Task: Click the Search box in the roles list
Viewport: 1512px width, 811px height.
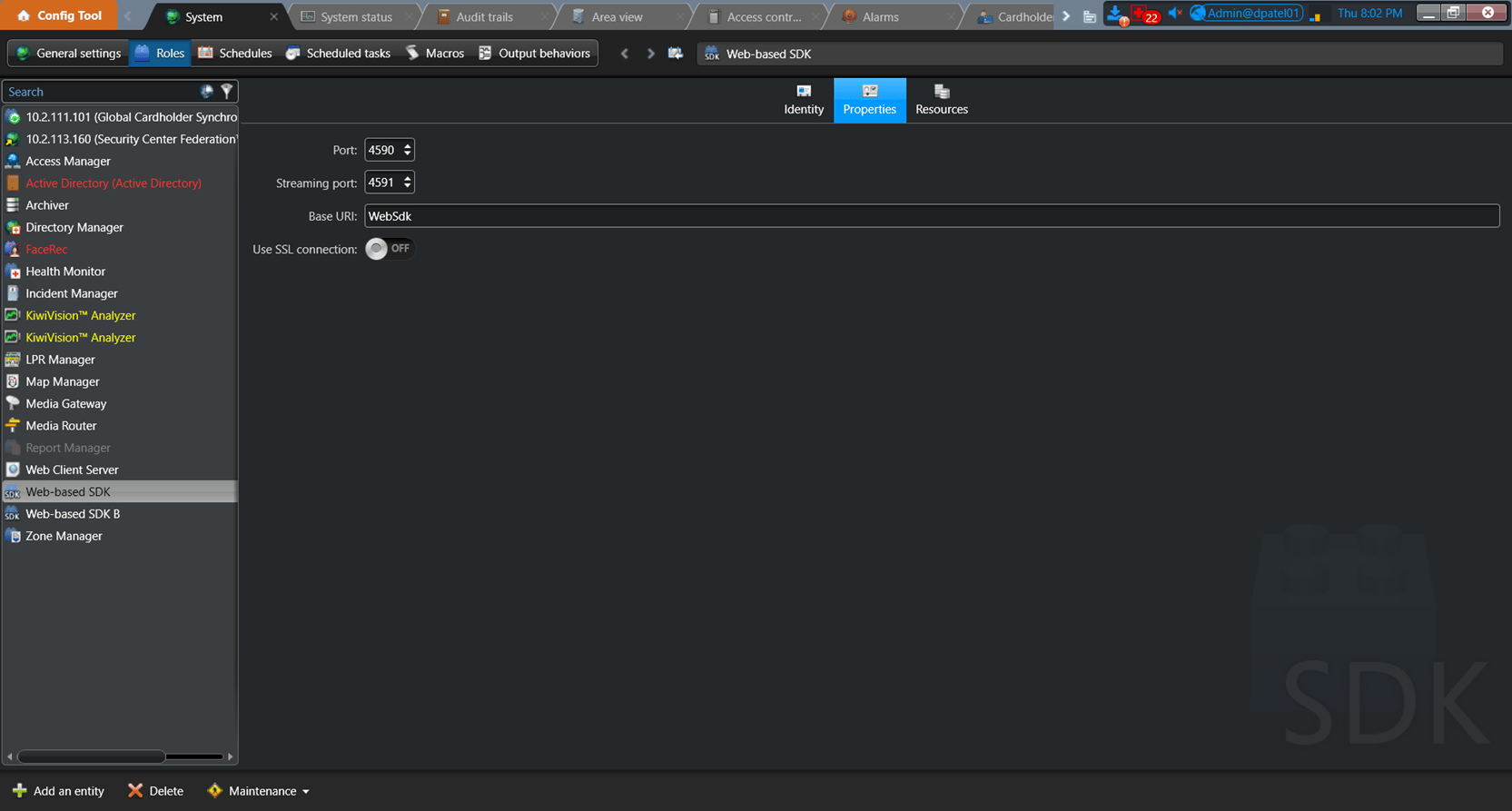Action: [100, 92]
